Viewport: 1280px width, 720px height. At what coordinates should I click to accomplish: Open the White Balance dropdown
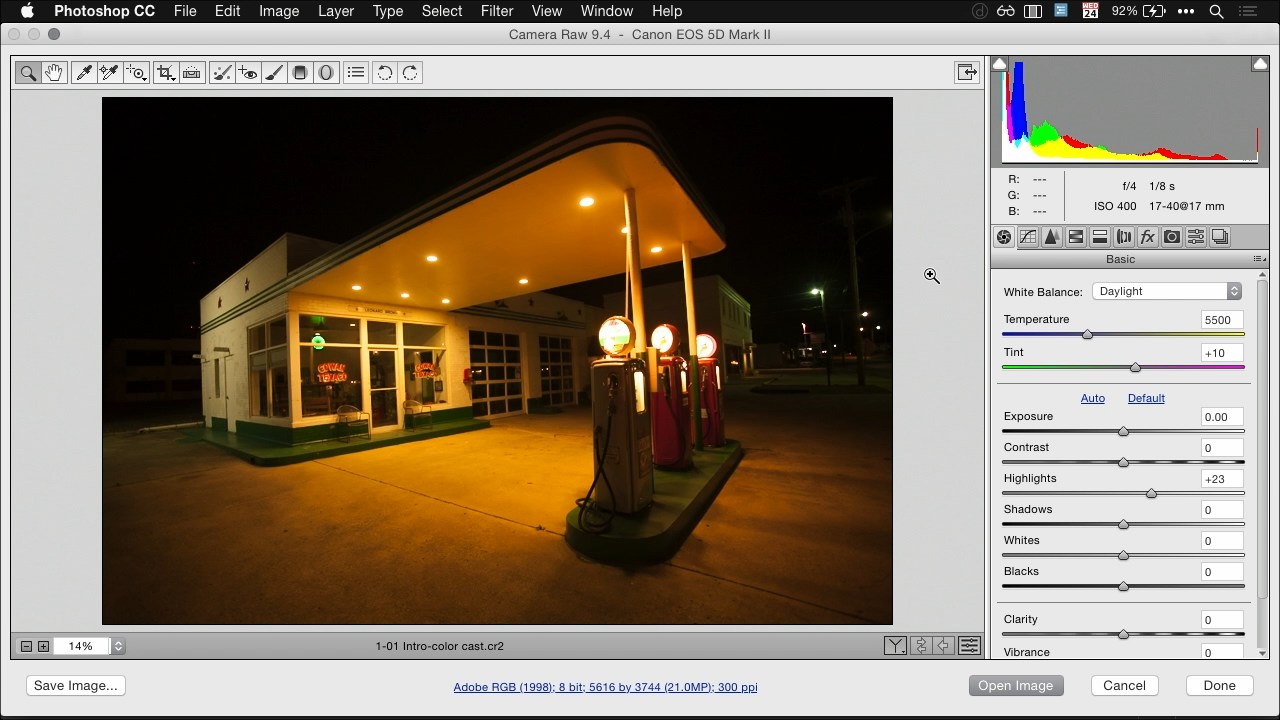point(1167,291)
